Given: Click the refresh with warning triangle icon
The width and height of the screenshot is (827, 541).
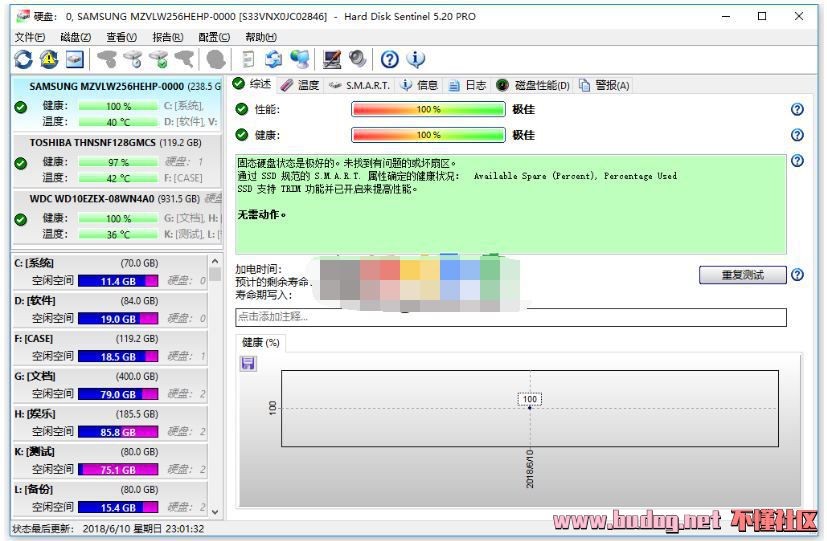Looking at the screenshot, I should 49,60.
